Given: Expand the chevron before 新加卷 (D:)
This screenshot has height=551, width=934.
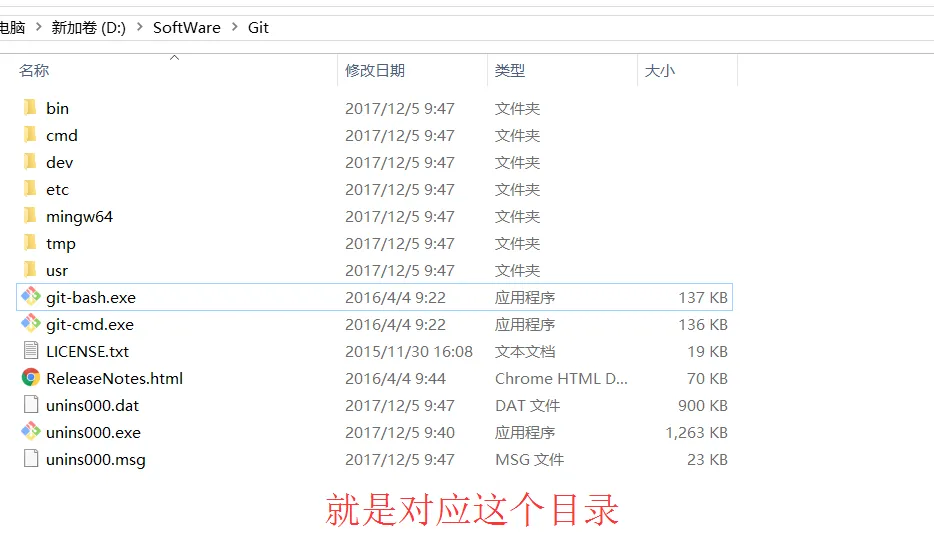Looking at the screenshot, I should click(x=39, y=27).
